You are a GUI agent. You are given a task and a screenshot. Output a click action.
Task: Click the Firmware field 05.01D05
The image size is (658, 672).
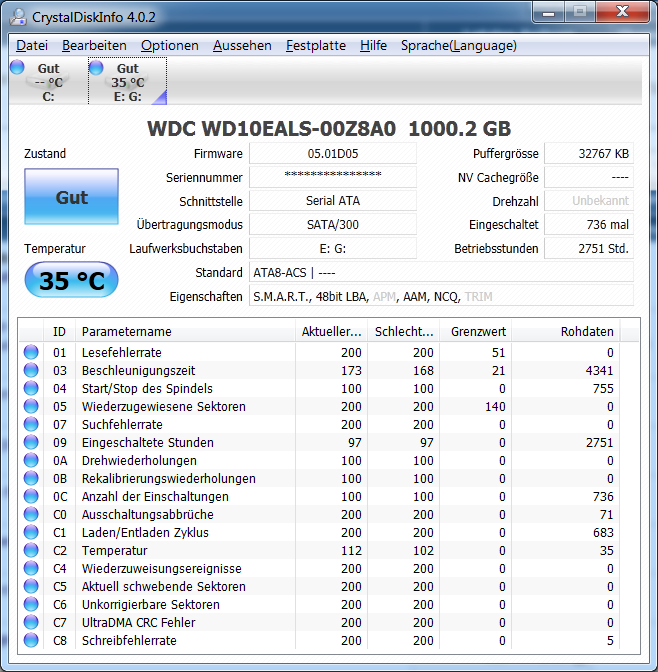point(333,153)
